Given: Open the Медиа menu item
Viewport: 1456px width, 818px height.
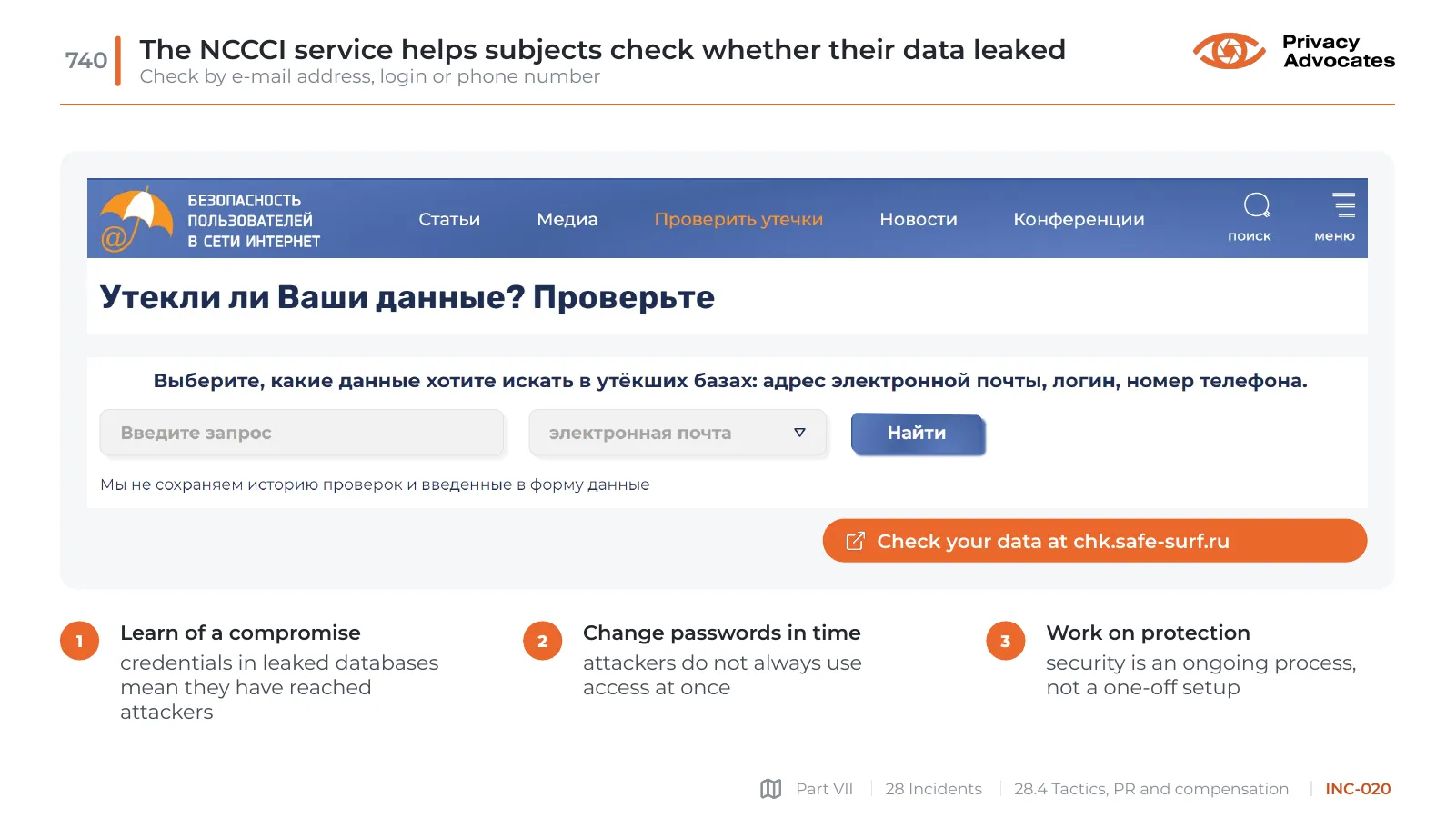Looking at the screenshot, I should coord(567,219).
